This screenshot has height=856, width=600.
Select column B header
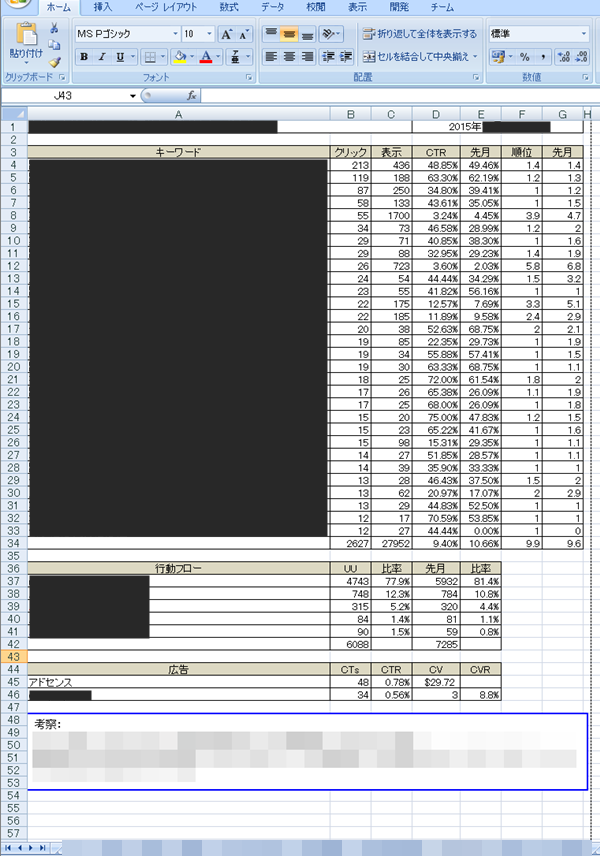coord(351,114)
